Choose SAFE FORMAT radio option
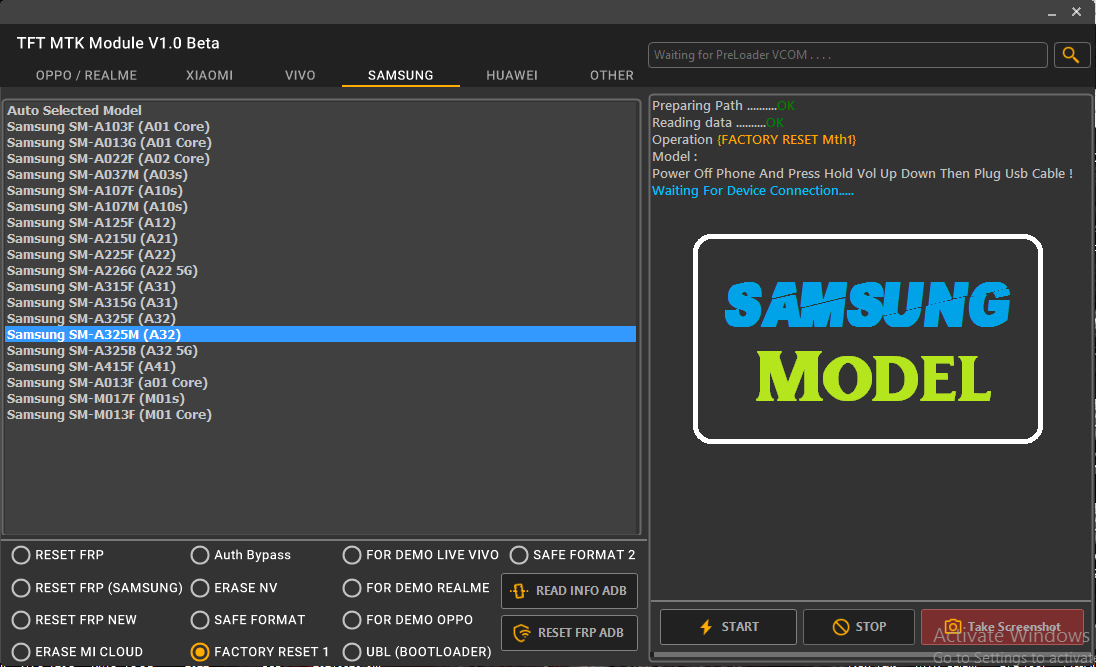This screenshot has height=667, width=1096. [248, 620]
